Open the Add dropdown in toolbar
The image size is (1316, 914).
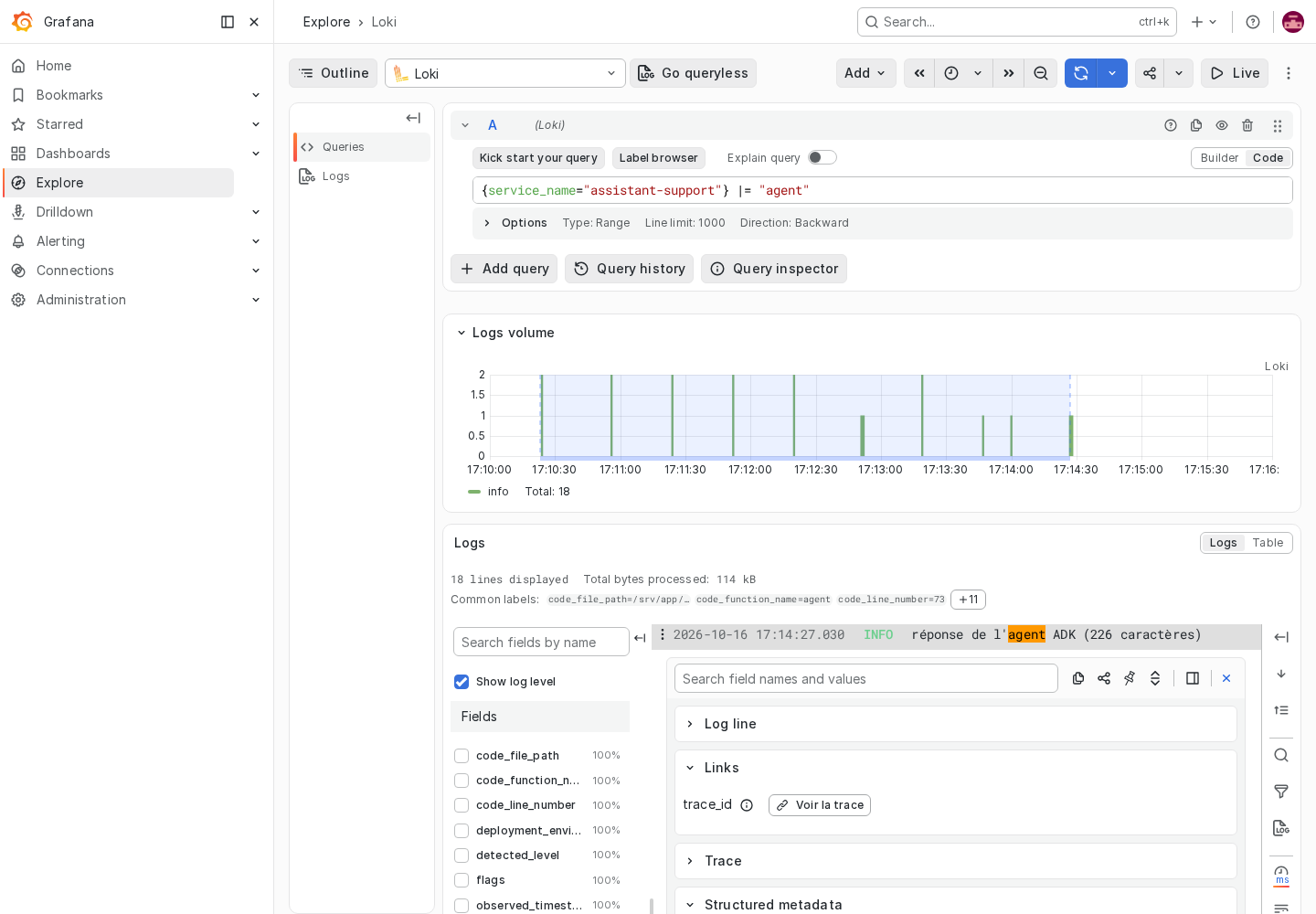pos(865,73)
